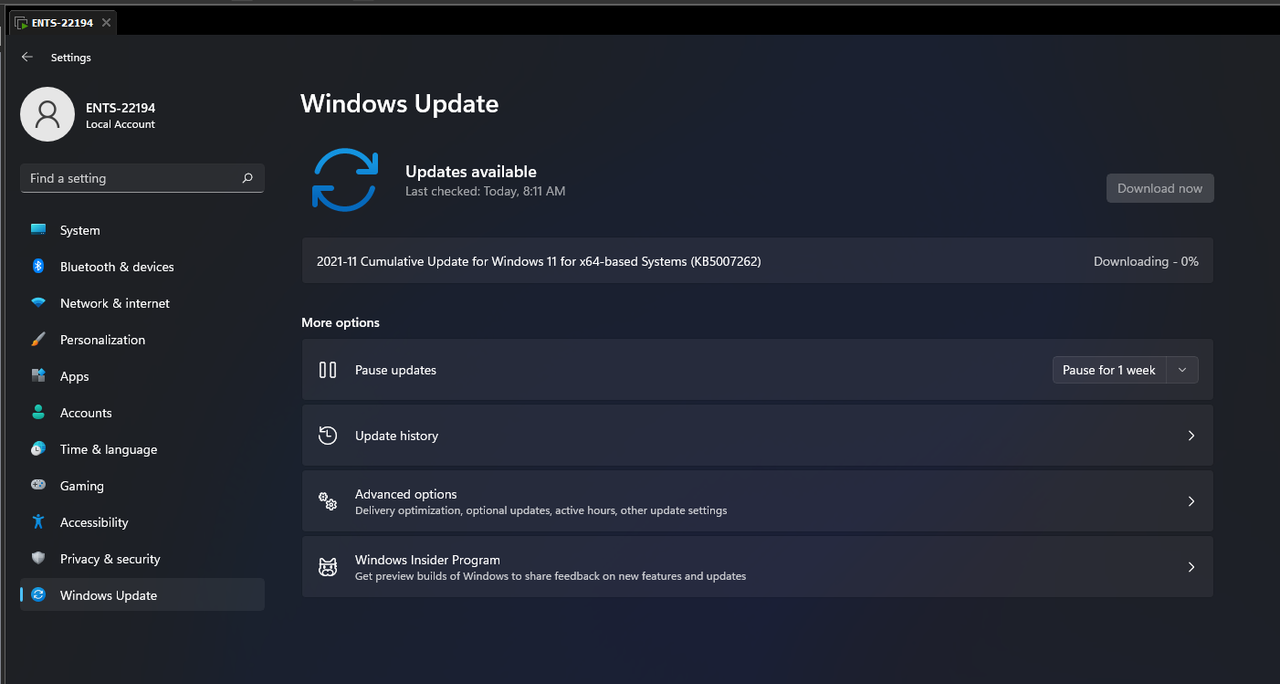Click the KB5007262 cumulative update entry
The height and width of the screenshot is (684, 1280).
pyautogui.click(x=757, y=261)
